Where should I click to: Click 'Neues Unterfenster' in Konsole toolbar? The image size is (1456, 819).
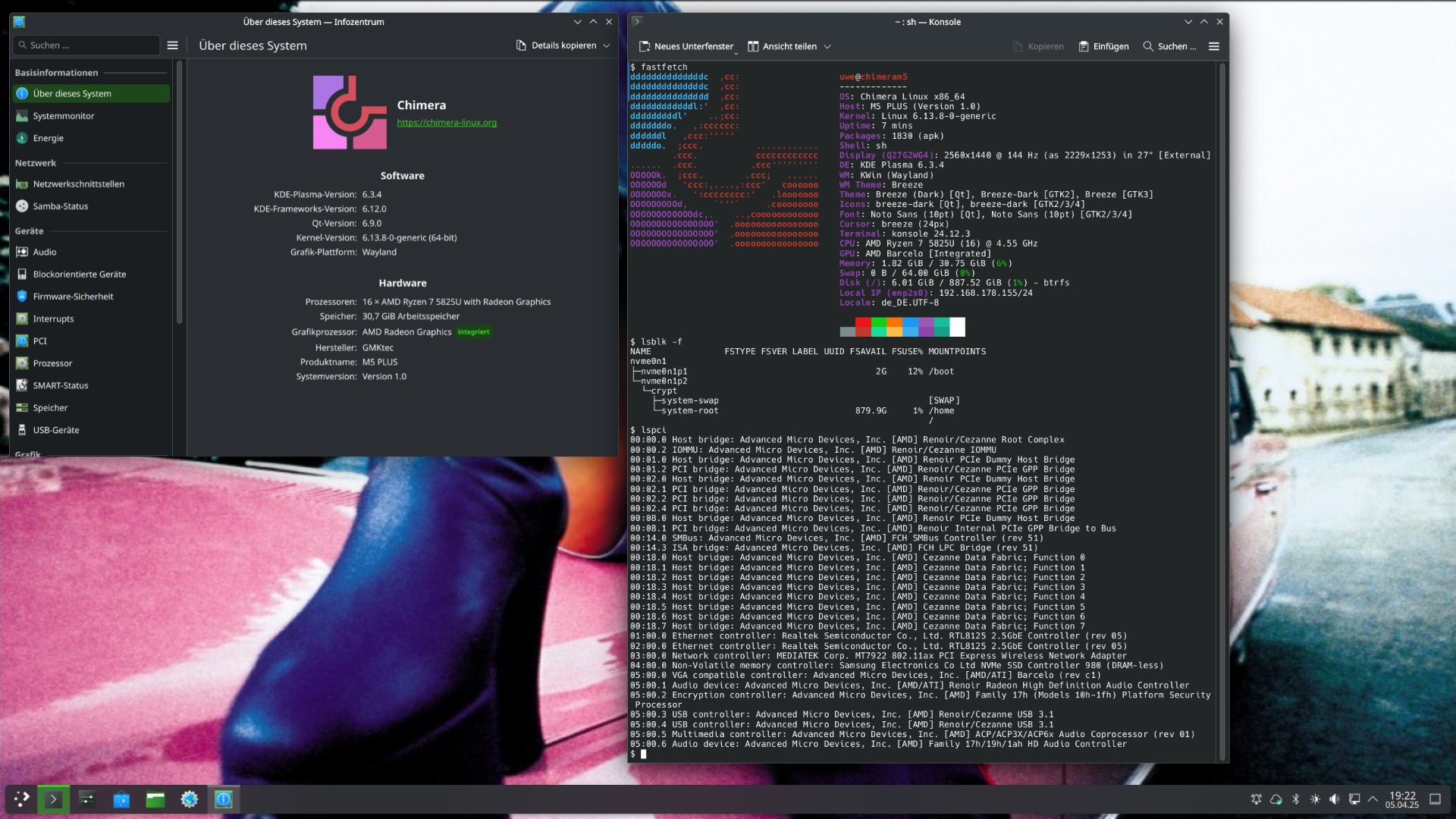(686, 46)
